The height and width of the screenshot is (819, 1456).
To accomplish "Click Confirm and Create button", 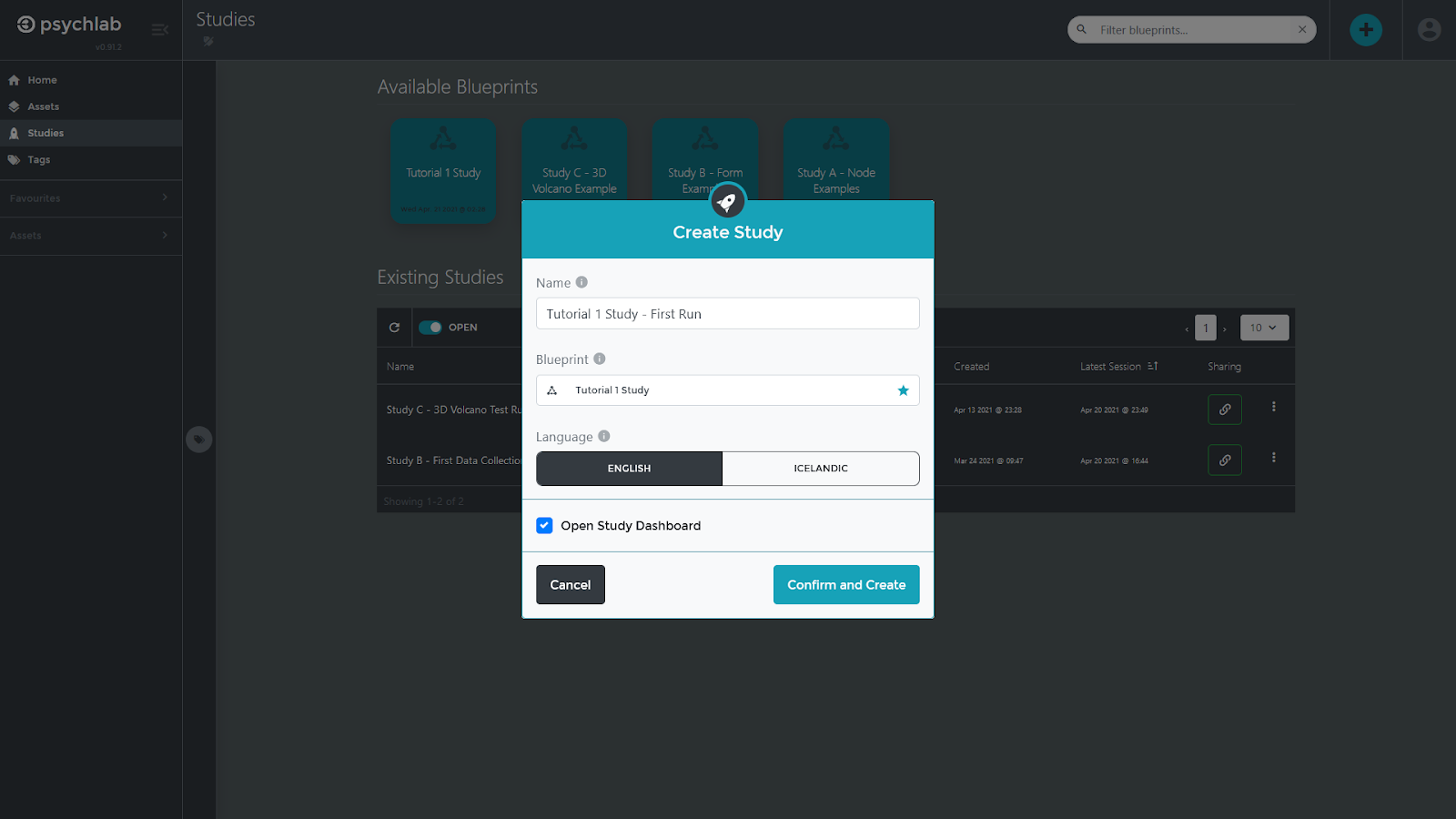I will (845, 585).
